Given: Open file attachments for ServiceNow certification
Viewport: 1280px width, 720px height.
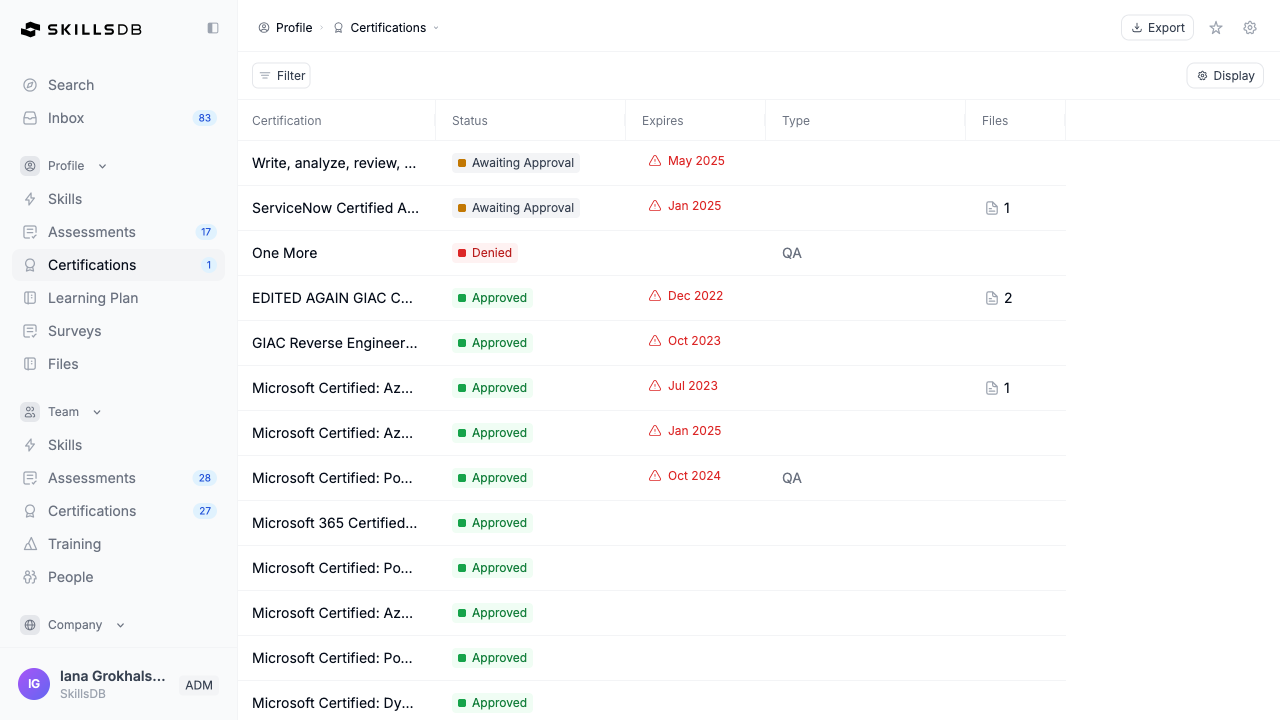Looking at the screenshot, I should (998, 208).
